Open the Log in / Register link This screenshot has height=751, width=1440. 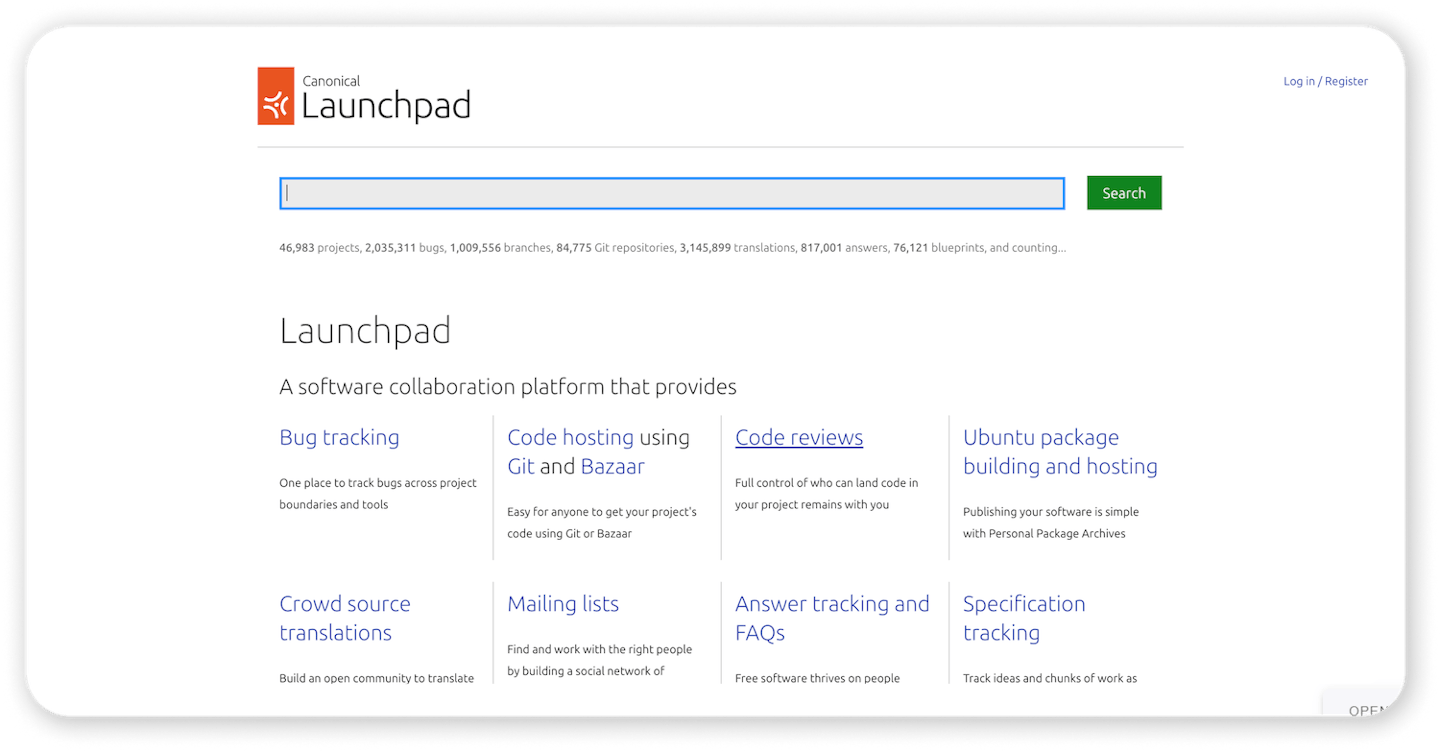coord(1325,81)
